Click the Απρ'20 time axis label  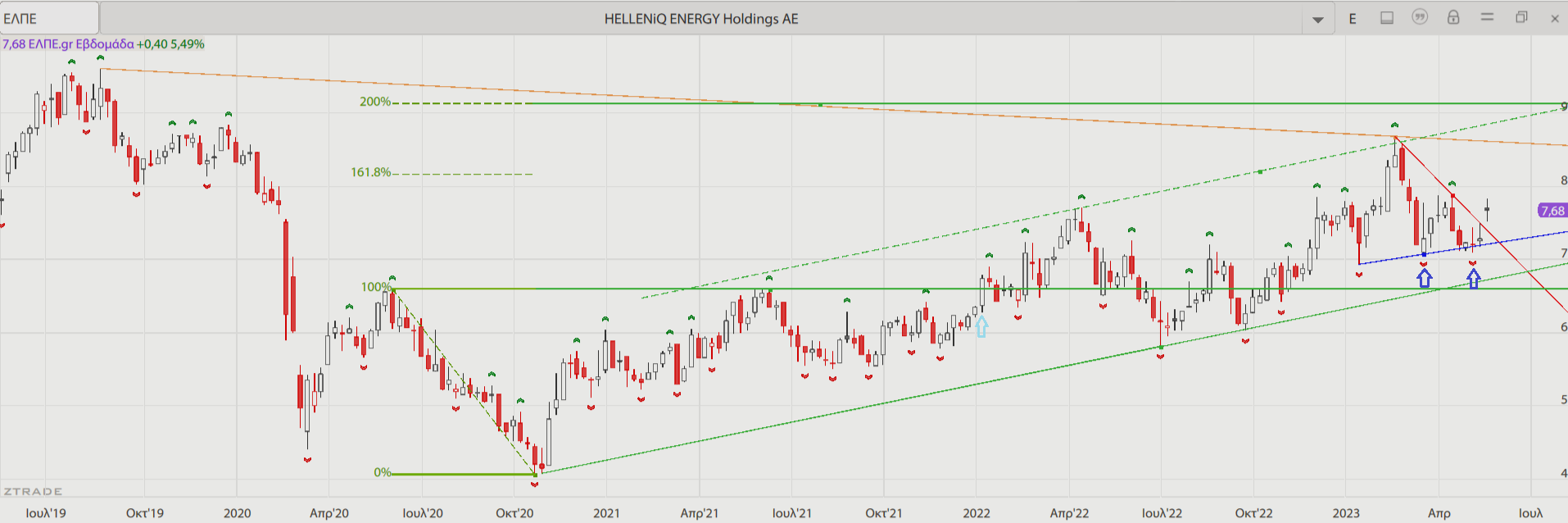tap(329, 513)
